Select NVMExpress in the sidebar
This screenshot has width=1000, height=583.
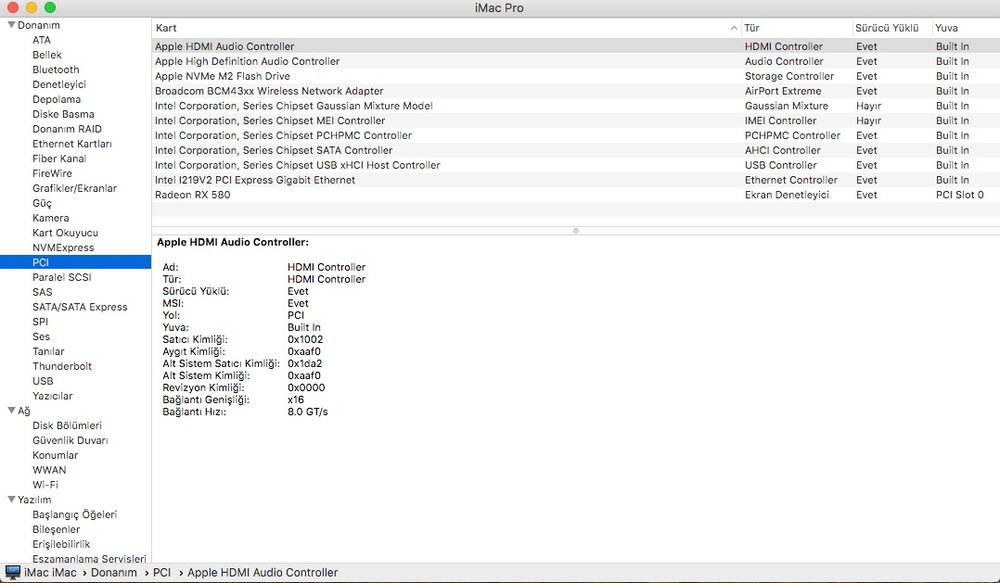(63, 247)
